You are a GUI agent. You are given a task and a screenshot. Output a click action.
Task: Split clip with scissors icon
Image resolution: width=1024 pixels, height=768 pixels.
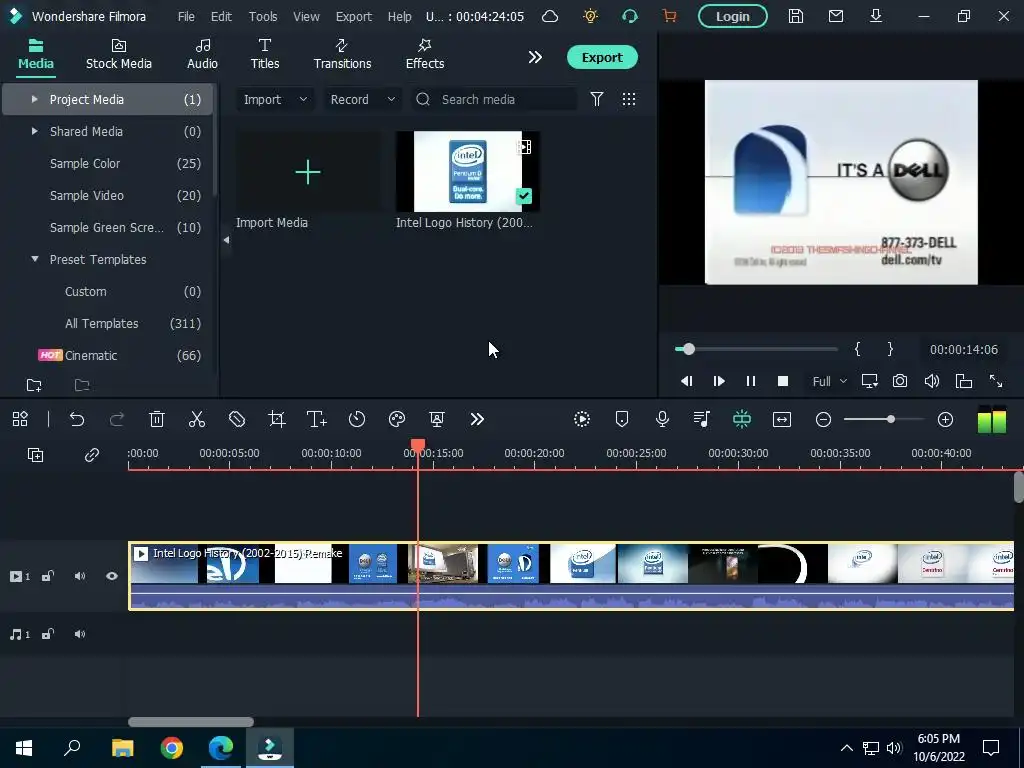[x=197, y=419]
